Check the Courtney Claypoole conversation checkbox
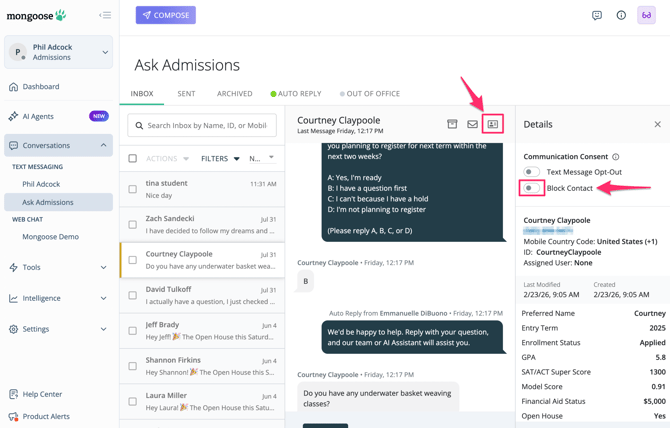The image size is (670, 428). point(133,260)
